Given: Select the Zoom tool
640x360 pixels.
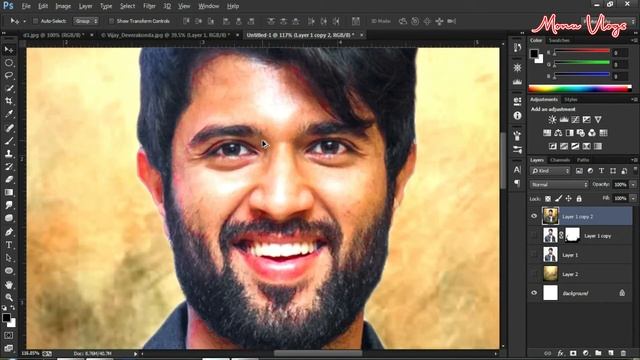Looking at the screenshot, I should click(9, 297).
